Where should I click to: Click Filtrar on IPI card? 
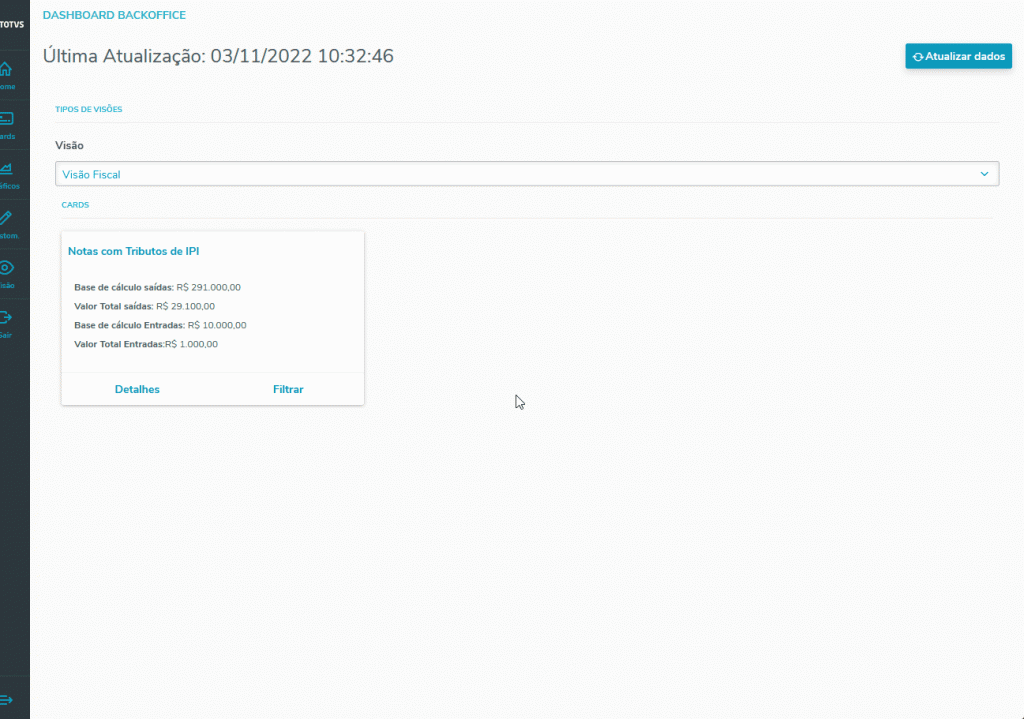[288, 389]
